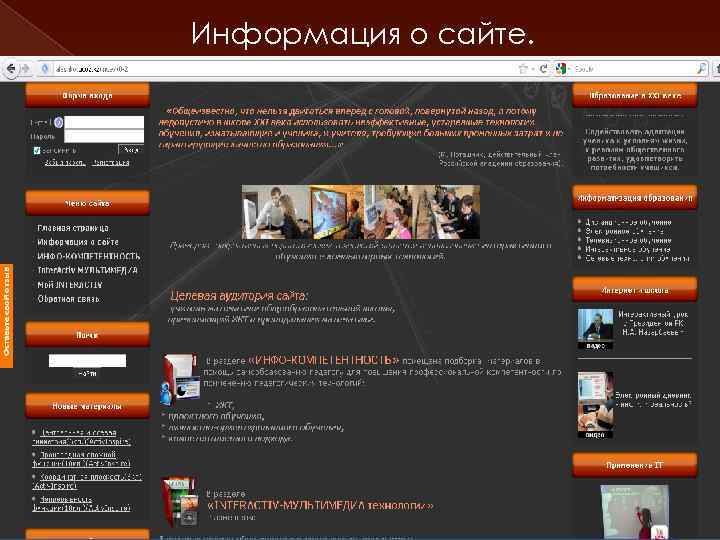Click the forgot password link
Viewport: 720px width, 540px height.
tap(64, 163)
